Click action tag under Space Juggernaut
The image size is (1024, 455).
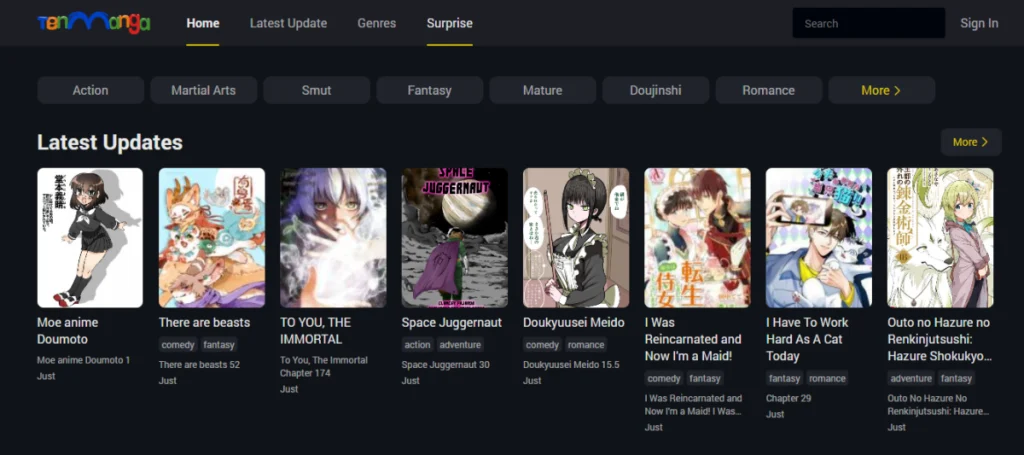417,345
